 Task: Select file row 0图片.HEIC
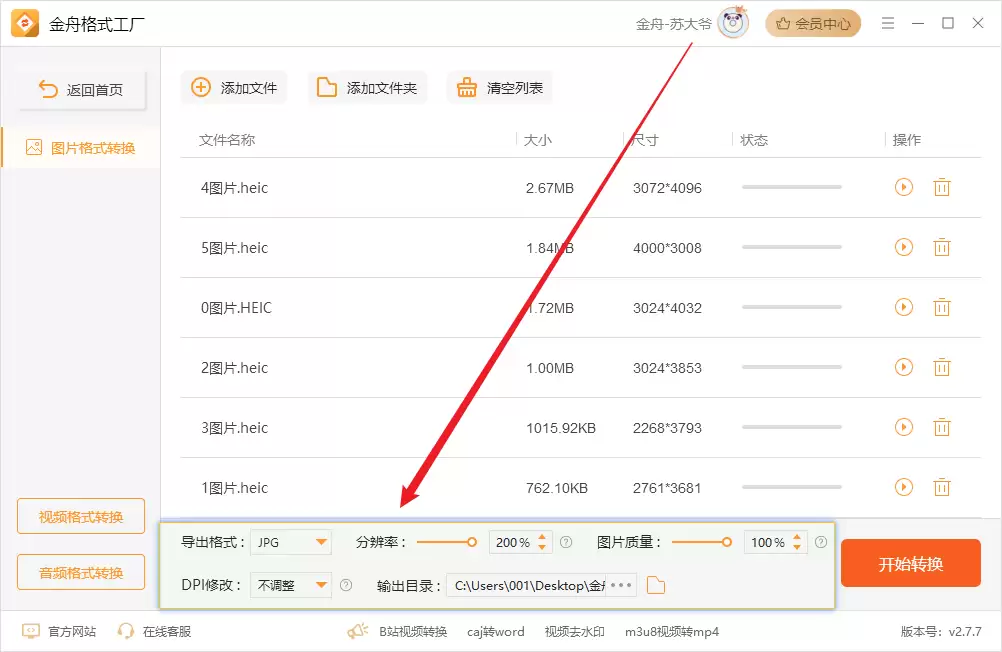pos(580,307)
